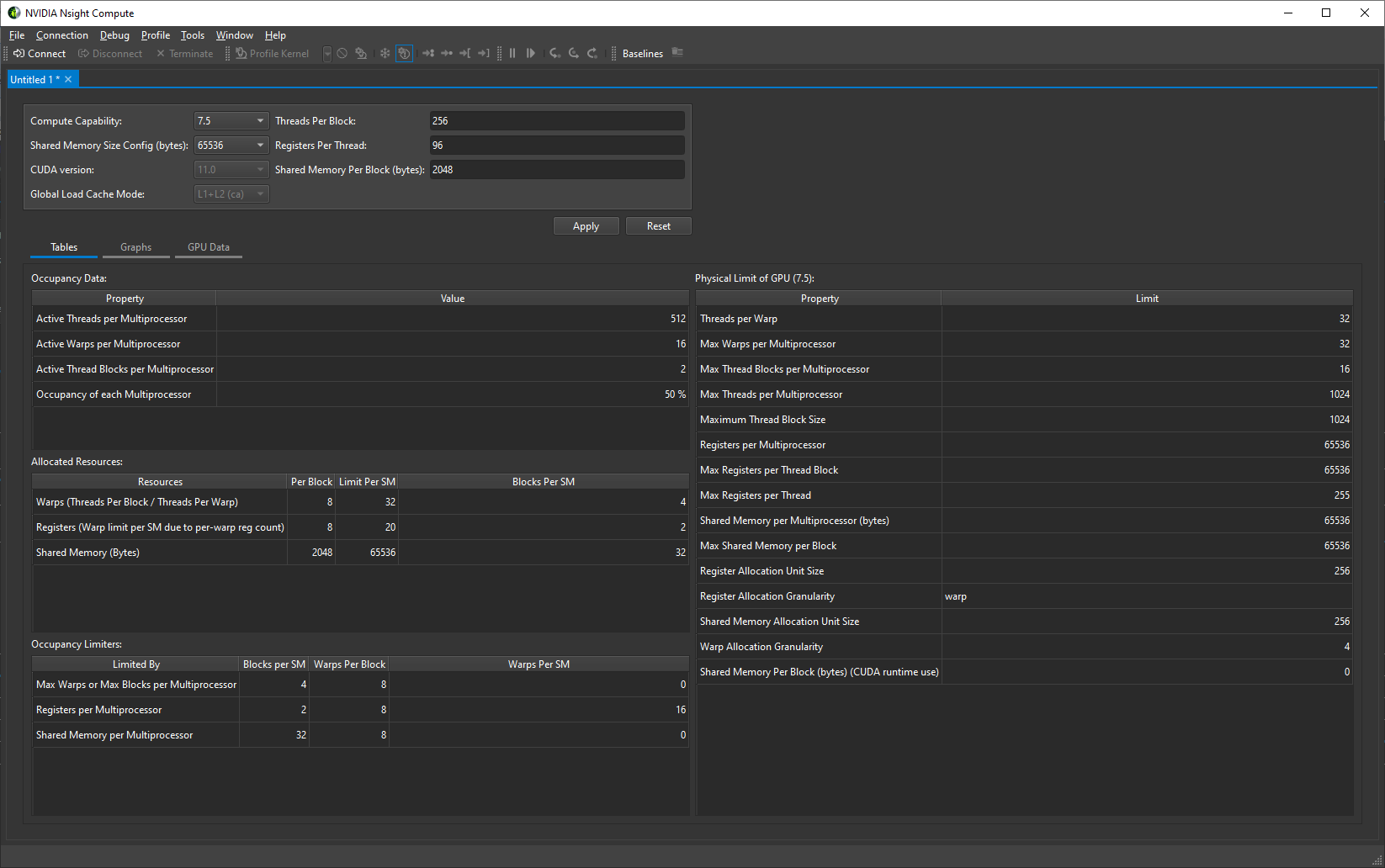Click the first run-to-next arrow icon
The width and height of the screenshot is (1385, 868).
(x=428, y=53)
